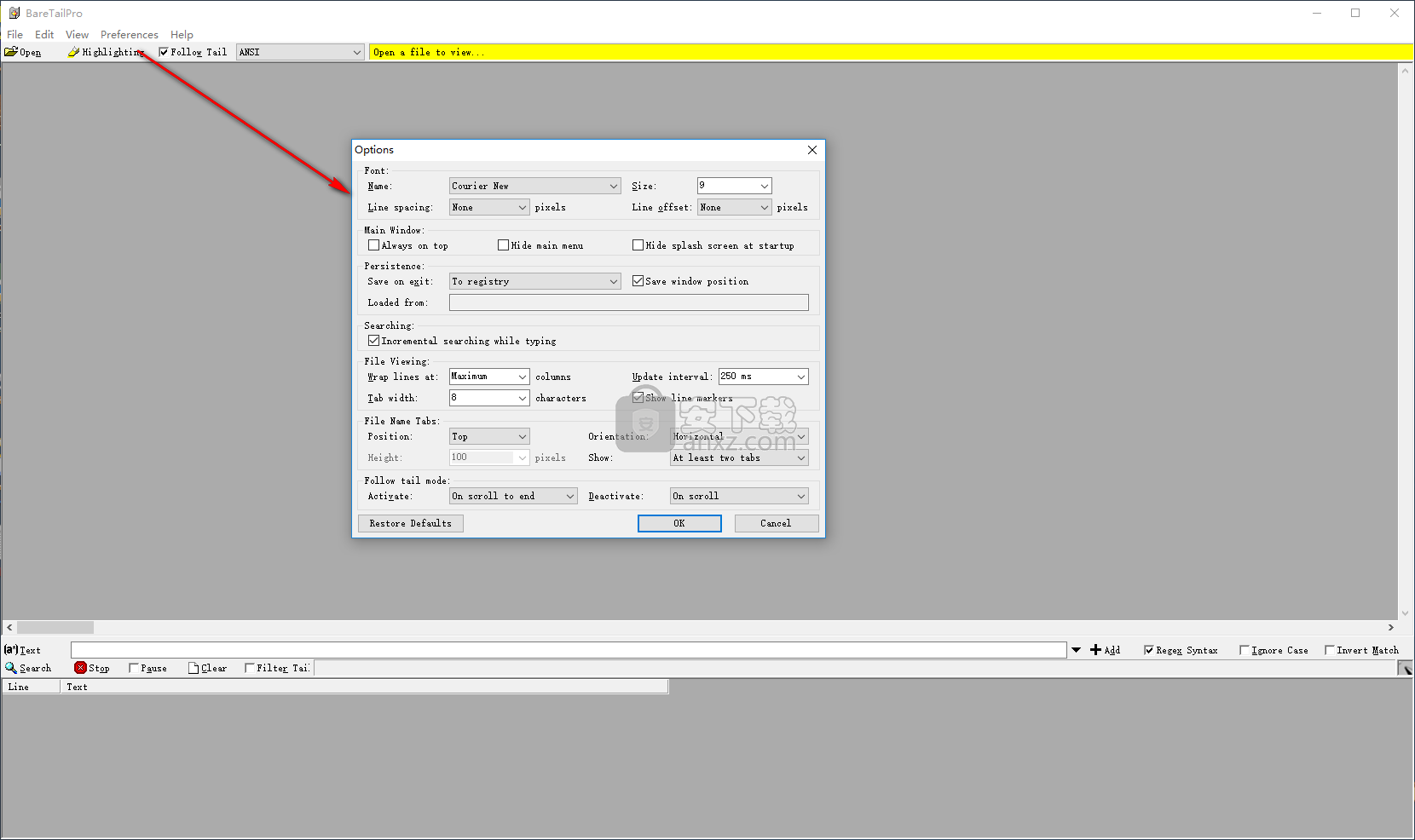Click the Text column header
This screenshot has width=1415, height=840.
364,687
